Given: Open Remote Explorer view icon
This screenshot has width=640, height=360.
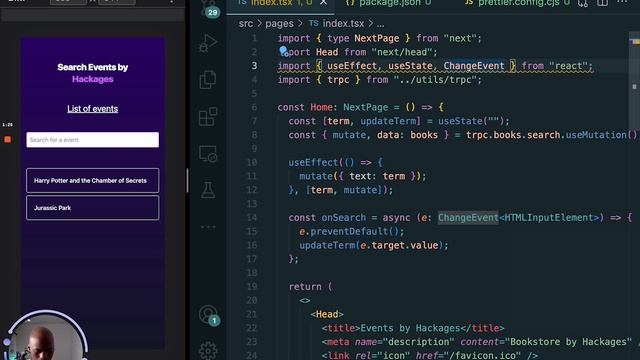Looking at the screenshot, I should click(208, 154).
